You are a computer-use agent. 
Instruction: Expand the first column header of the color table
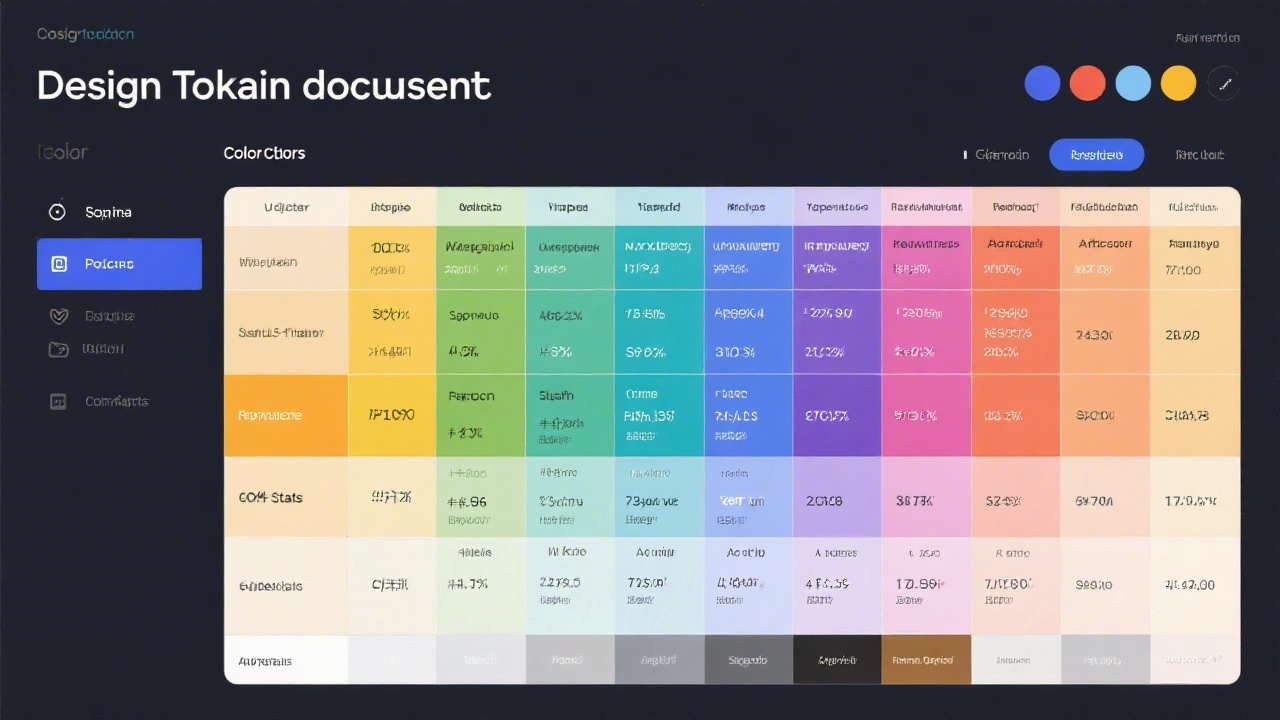point(287,206)
